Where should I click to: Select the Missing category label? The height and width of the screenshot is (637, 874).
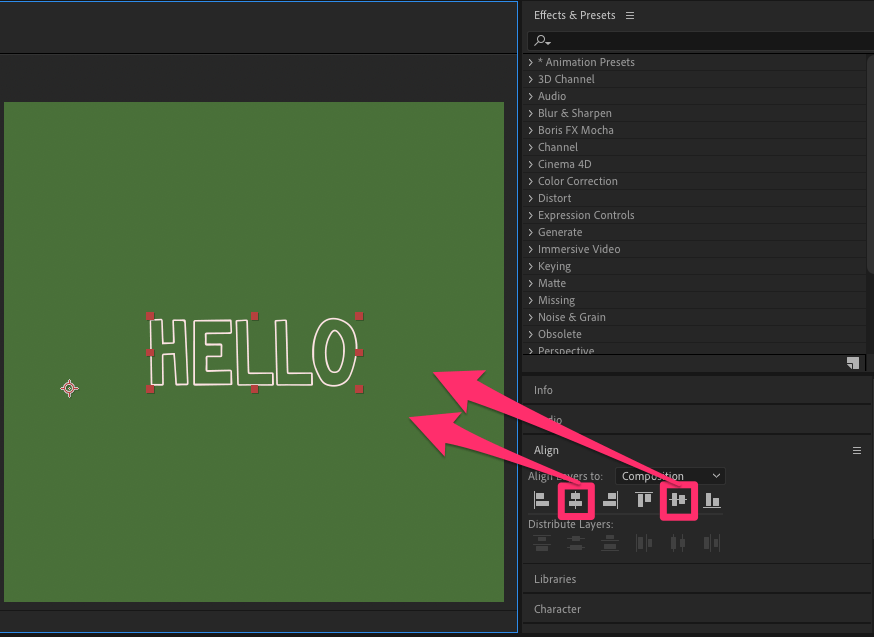[556, 300]
